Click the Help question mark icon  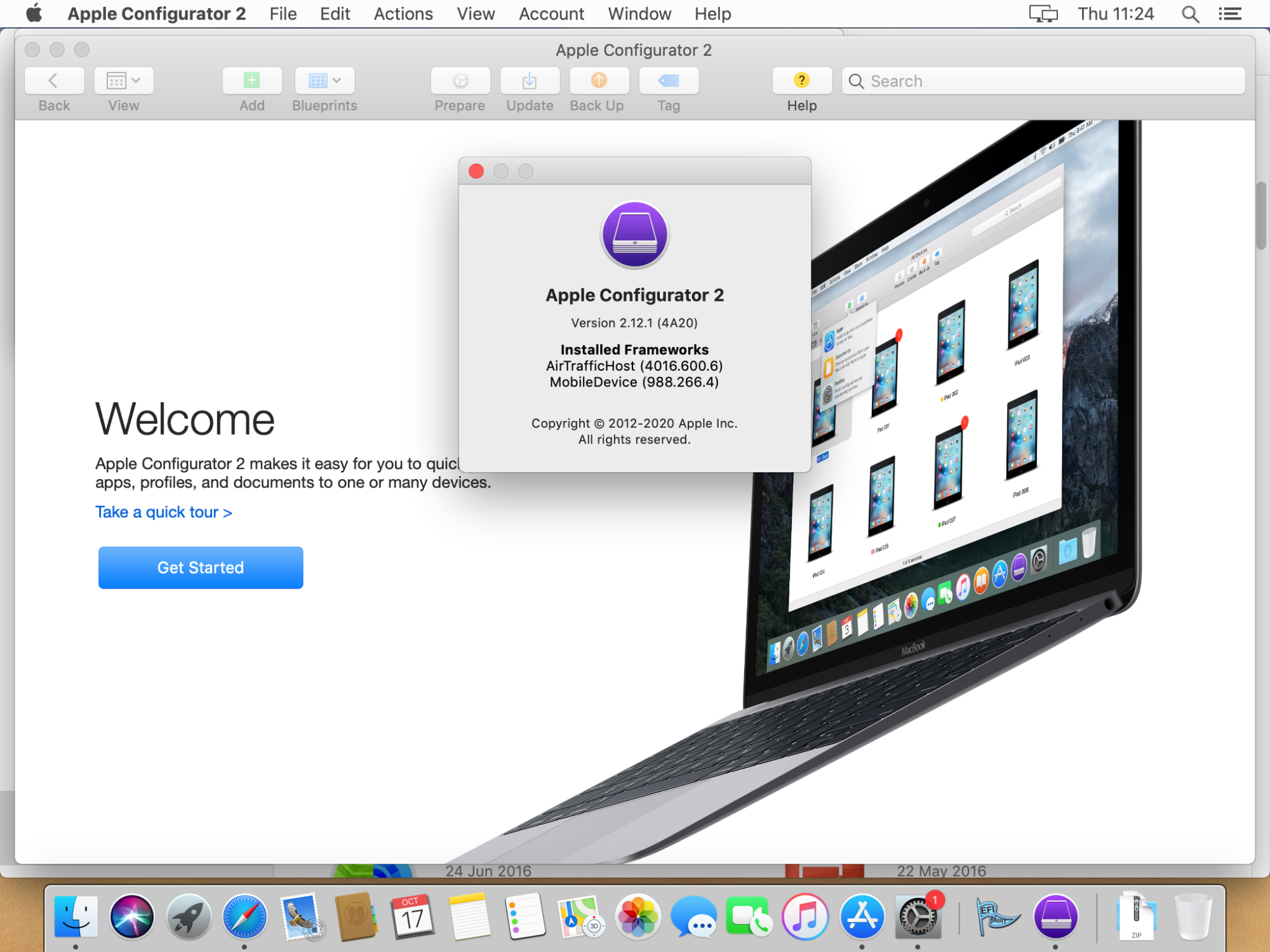(x=802, y=81)
